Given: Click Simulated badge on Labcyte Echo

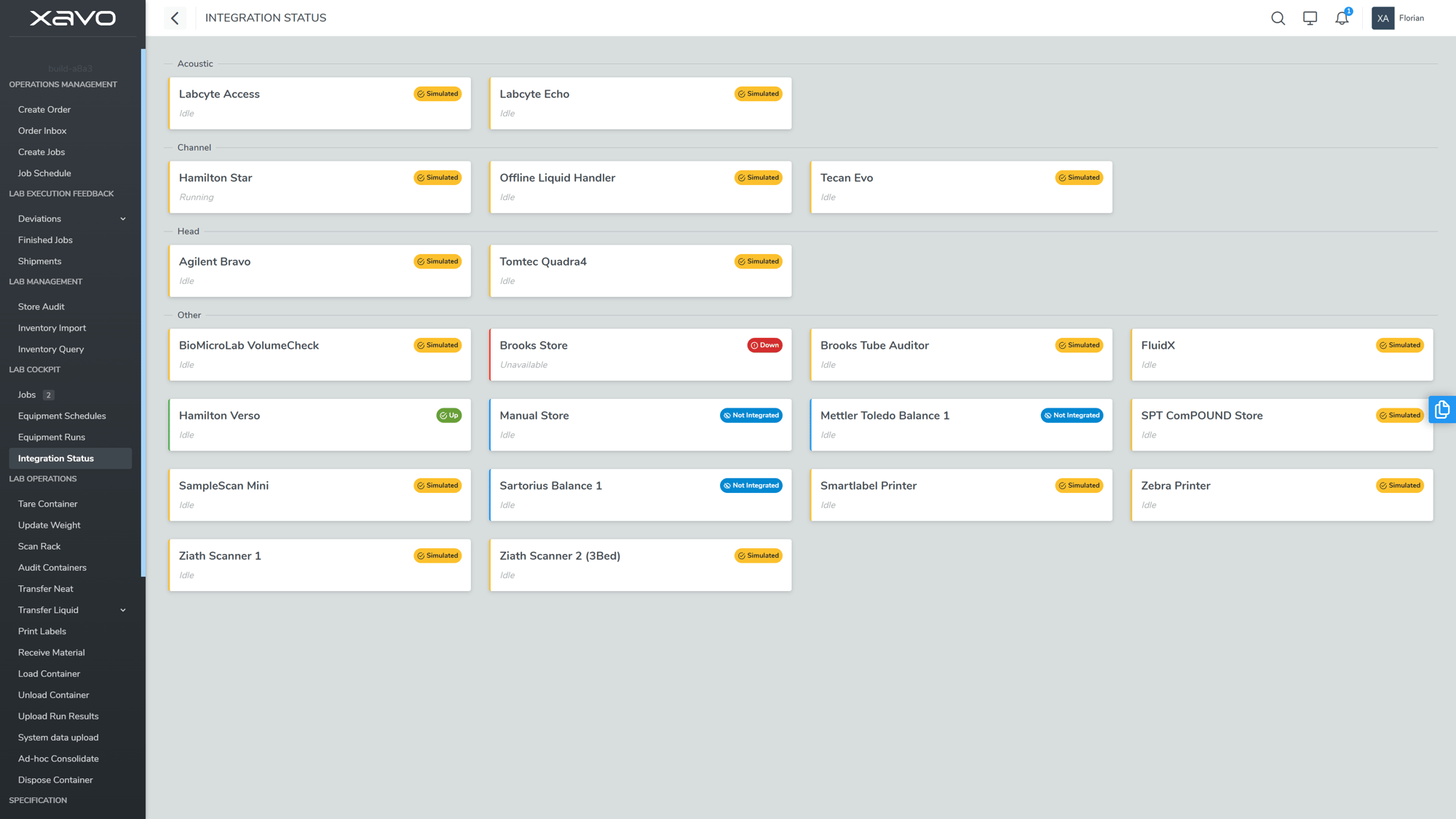Looking at the screenshot, I should pyautogui.click(x=759, y=94).
